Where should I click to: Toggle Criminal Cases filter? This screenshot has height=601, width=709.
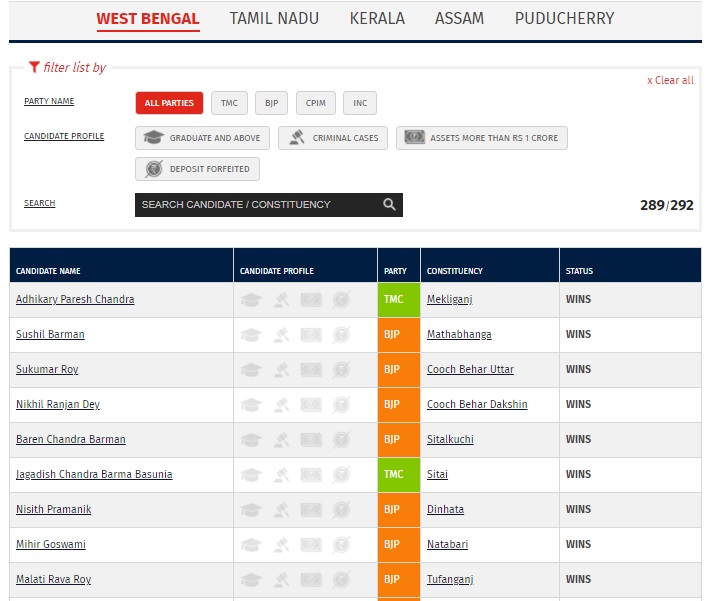point(333,138)
